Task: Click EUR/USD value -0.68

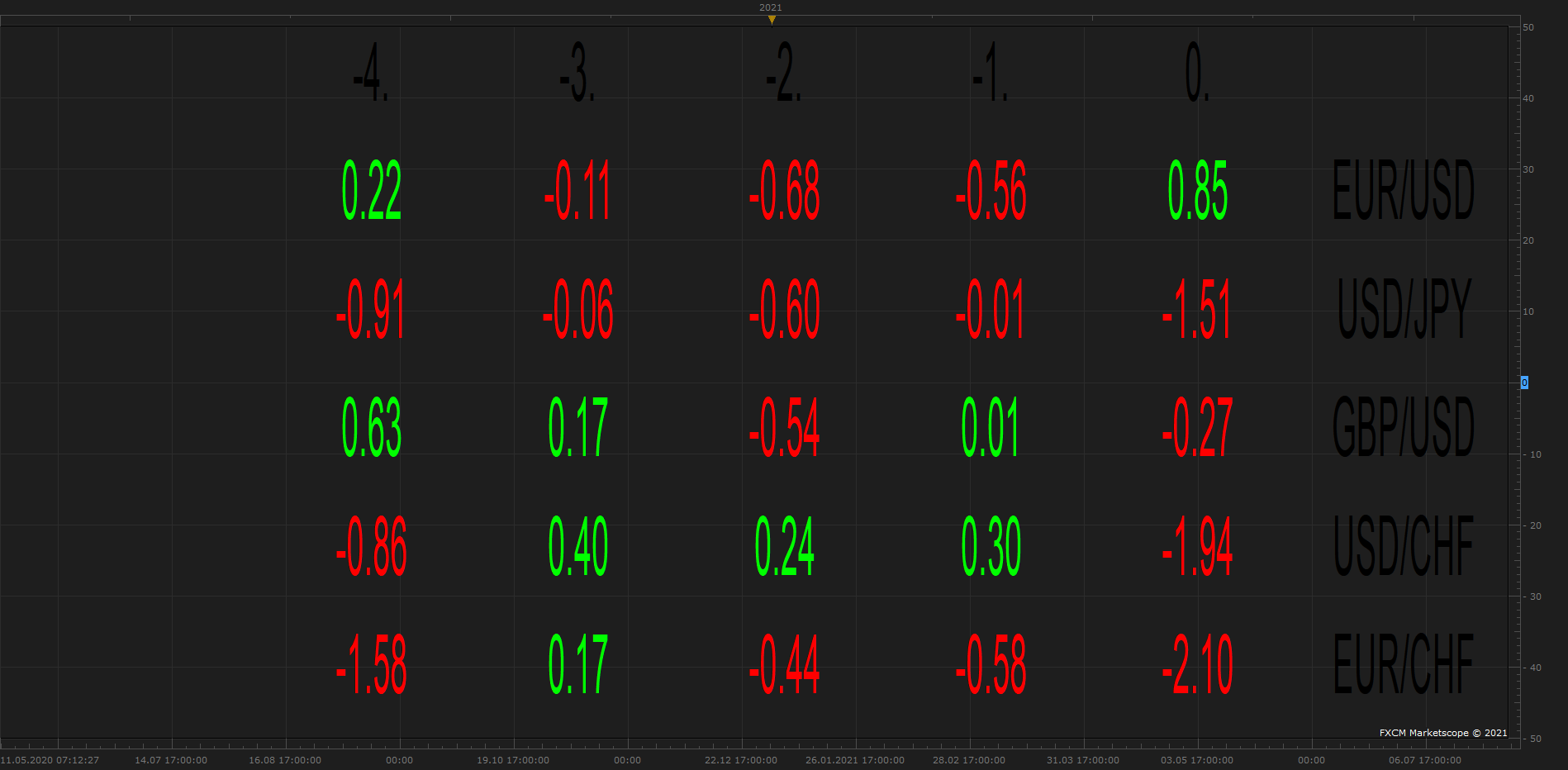Action: [784, 191]
